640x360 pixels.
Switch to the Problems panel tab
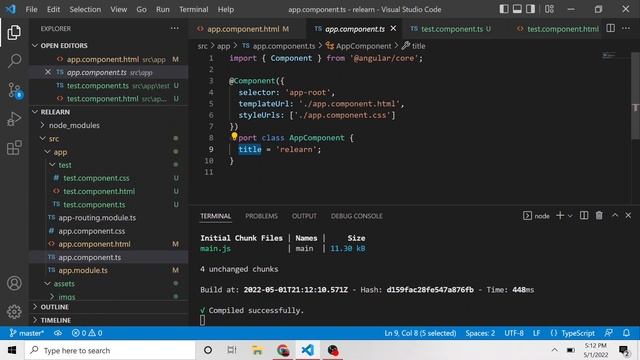click(261, 216)
